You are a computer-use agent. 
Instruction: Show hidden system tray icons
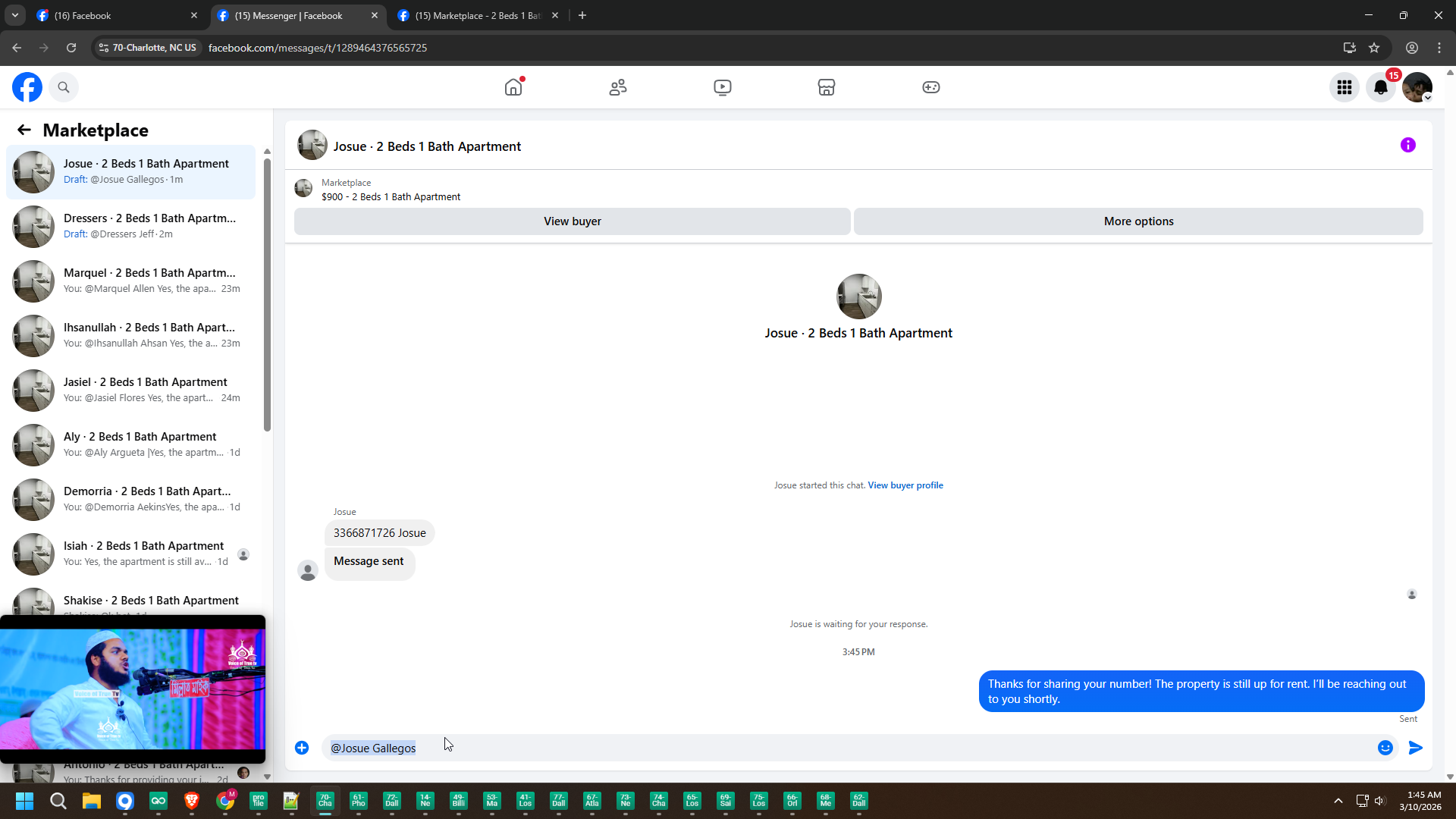click(1338, 801)
